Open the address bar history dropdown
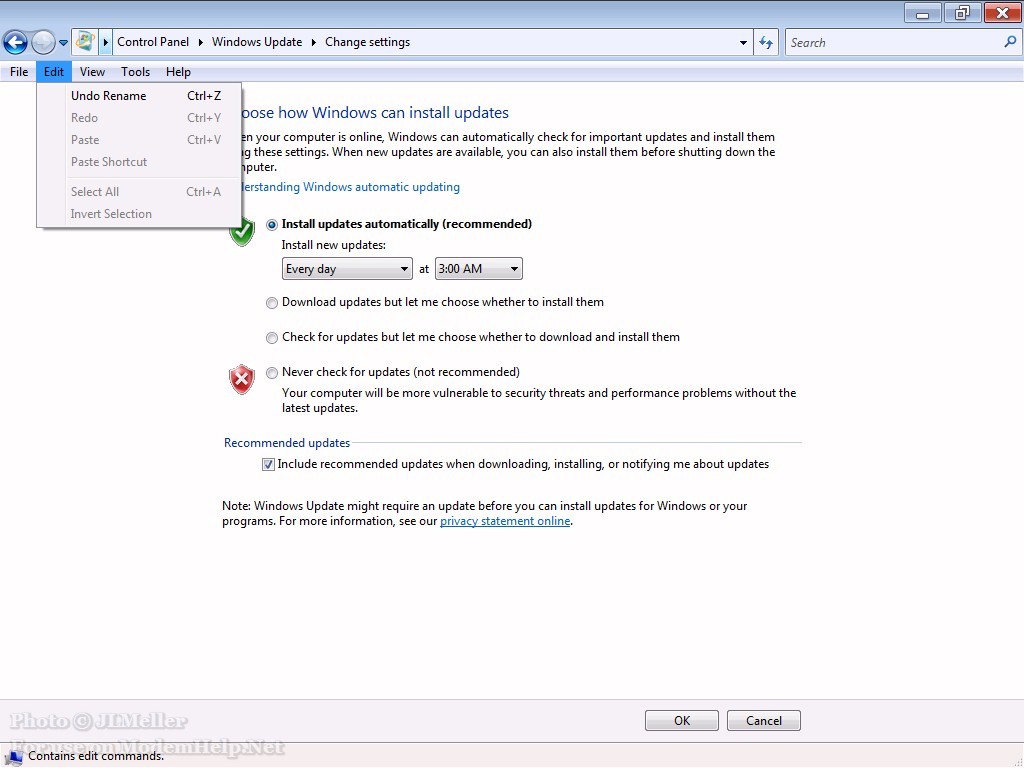Viewport: 1024px width, 768px height. coord(743,42)
